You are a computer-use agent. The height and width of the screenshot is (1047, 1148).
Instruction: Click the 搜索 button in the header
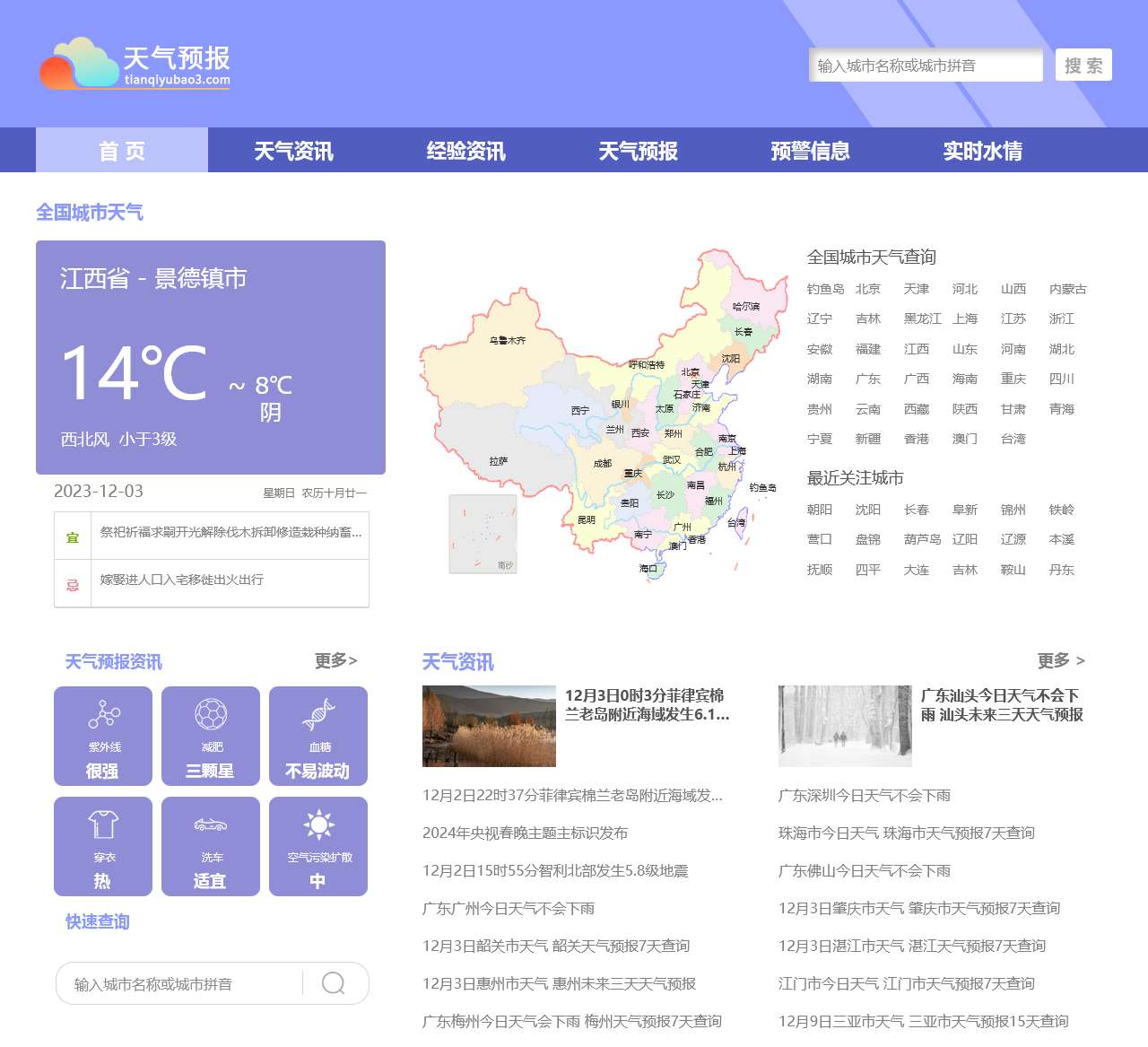(x=1083, y=65)
